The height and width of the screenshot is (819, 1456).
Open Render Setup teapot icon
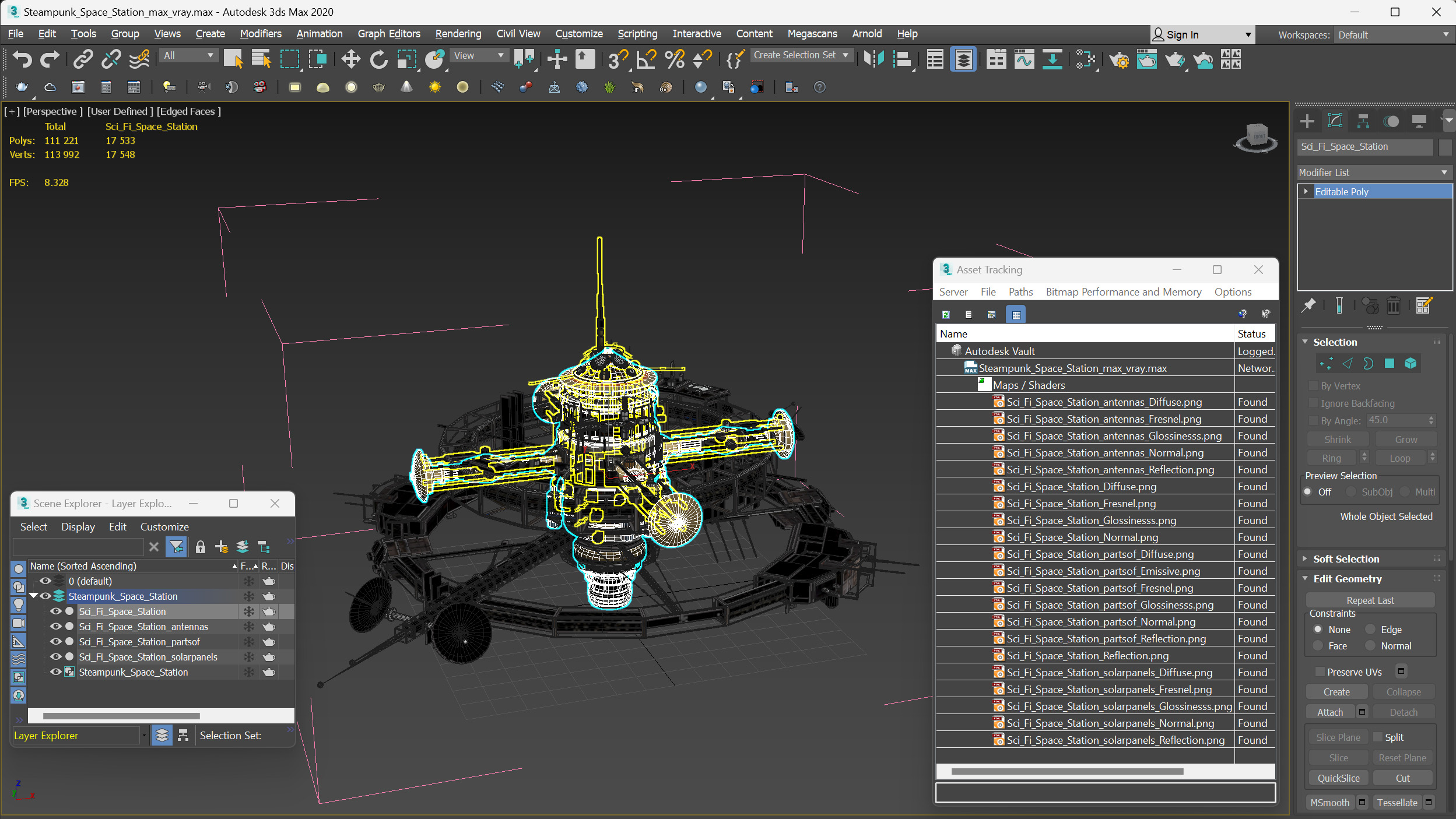tap(1119, 59)
